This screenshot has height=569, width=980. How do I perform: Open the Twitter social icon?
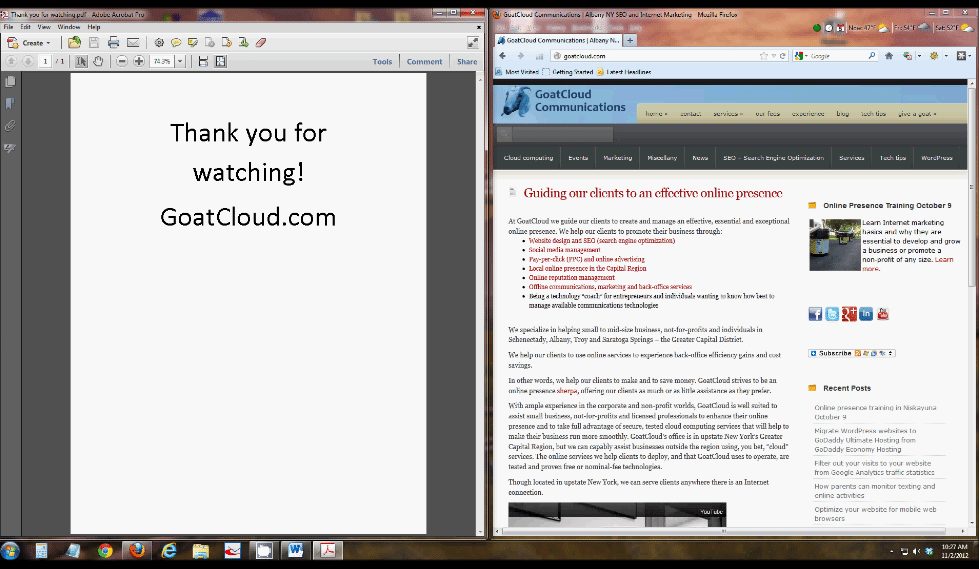point(832,314)
